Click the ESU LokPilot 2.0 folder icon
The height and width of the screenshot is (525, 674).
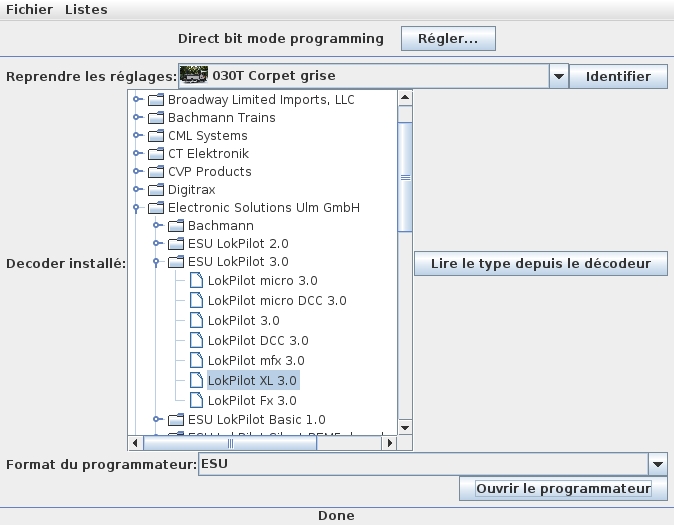(x=176, y=244)
